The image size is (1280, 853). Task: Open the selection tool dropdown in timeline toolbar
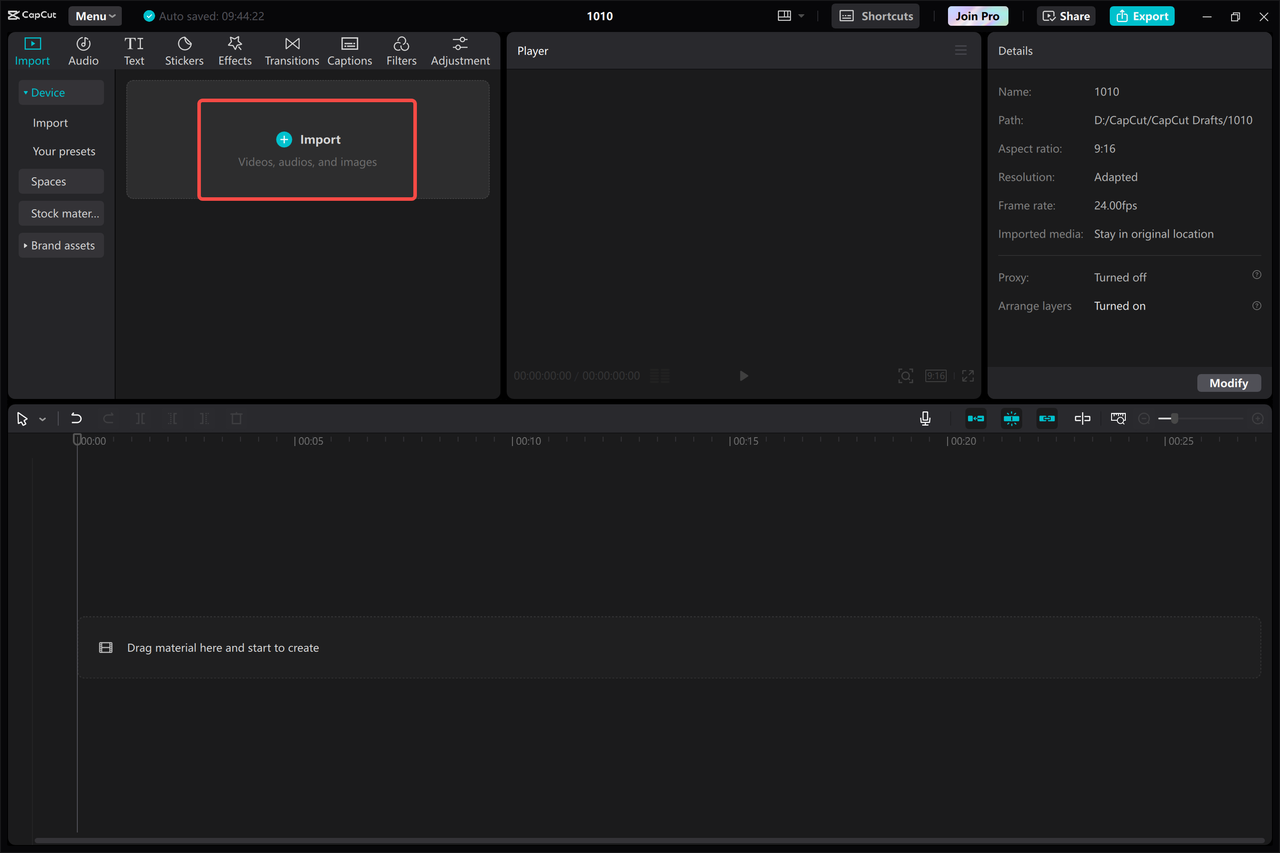tap(42, 418)
